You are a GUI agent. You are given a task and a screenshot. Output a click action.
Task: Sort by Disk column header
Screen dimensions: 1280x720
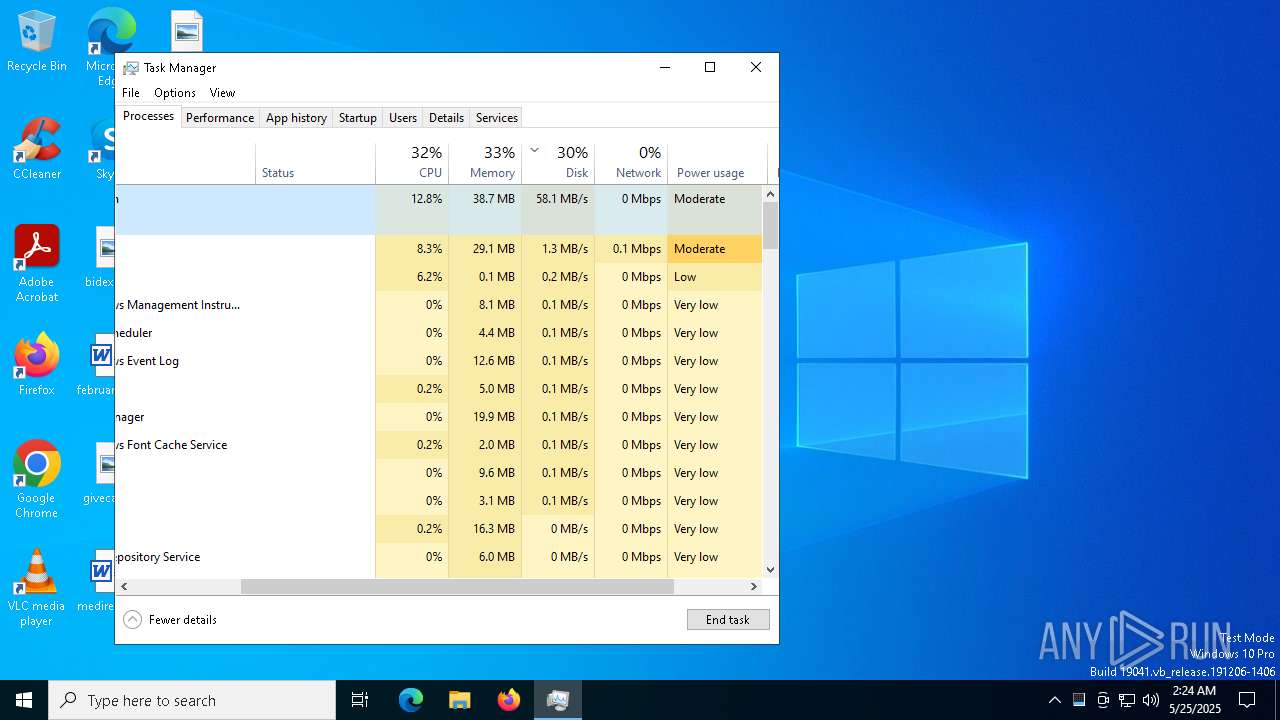click(x=558, y=163)
